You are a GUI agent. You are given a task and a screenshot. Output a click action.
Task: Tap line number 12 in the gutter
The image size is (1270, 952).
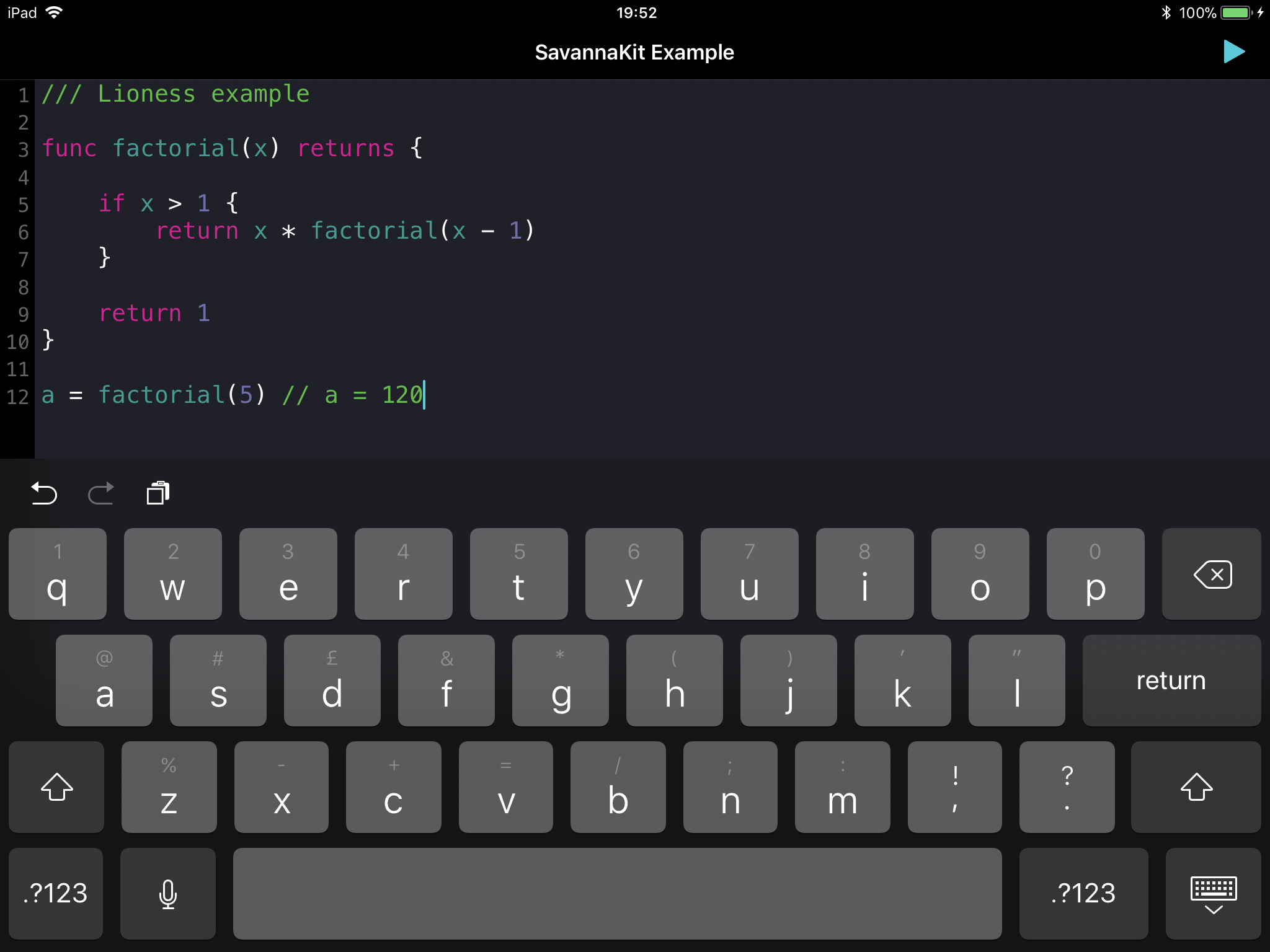[x=17, y=397]
